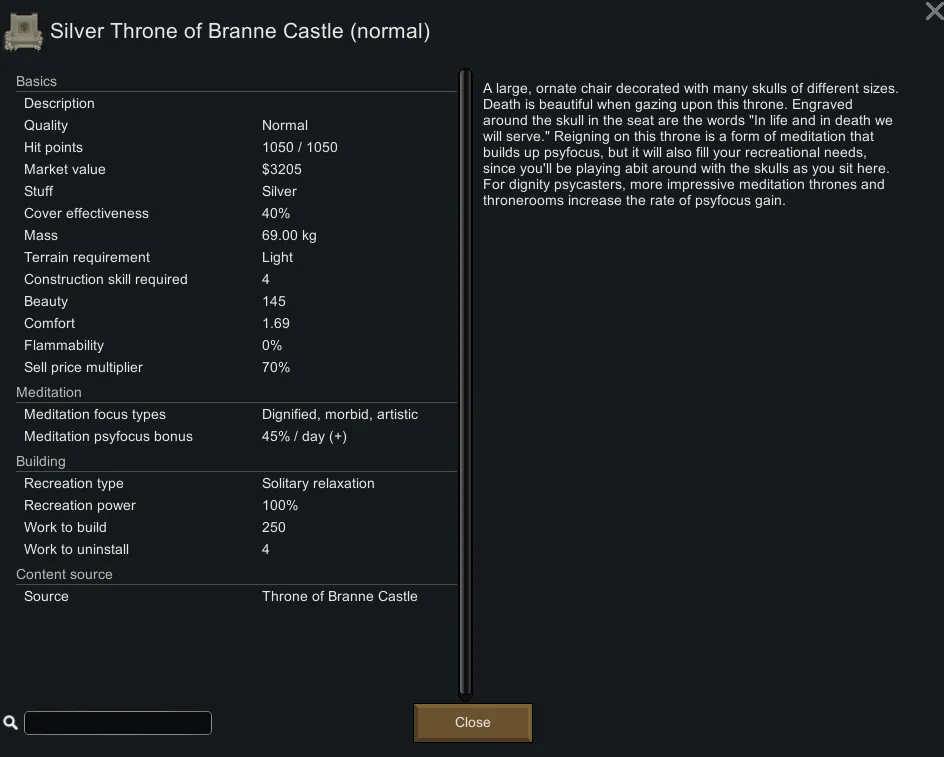The height and width of the screenshot is (757, 944).
Task: Select the Recreation type row
Action: point(236,483)
